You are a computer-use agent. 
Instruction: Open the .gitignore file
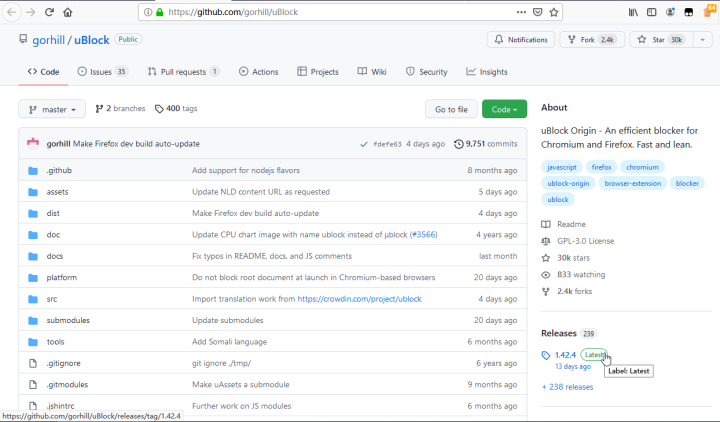click(63, 363)
